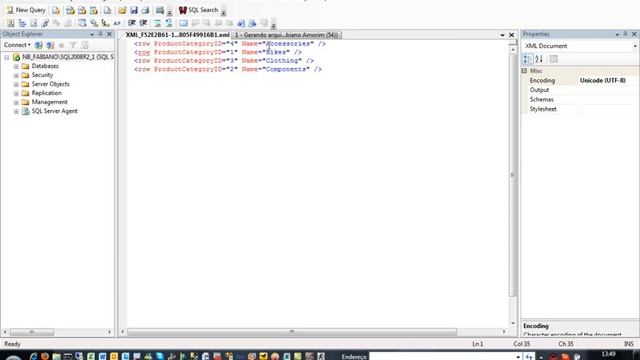This screenshot has height=360, width=640.
Task: Open Internet Explorer from the taskbar
Action: click(33, 356)
